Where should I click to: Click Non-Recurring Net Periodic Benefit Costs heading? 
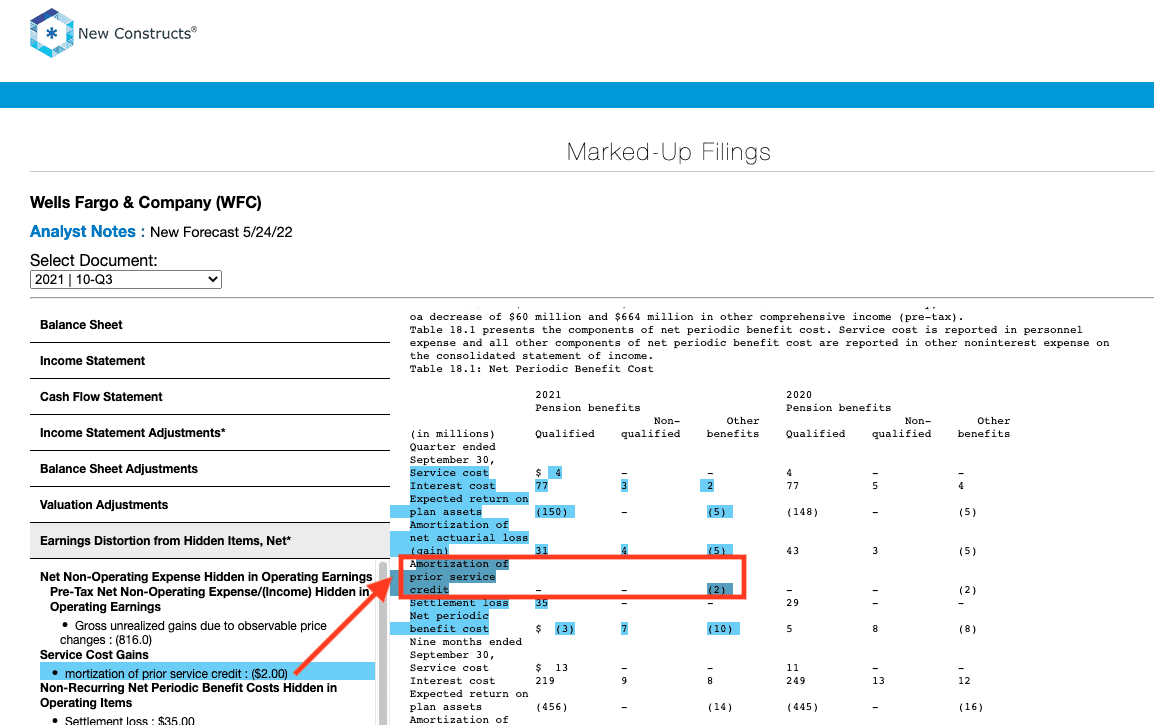(x=188, y=696)
